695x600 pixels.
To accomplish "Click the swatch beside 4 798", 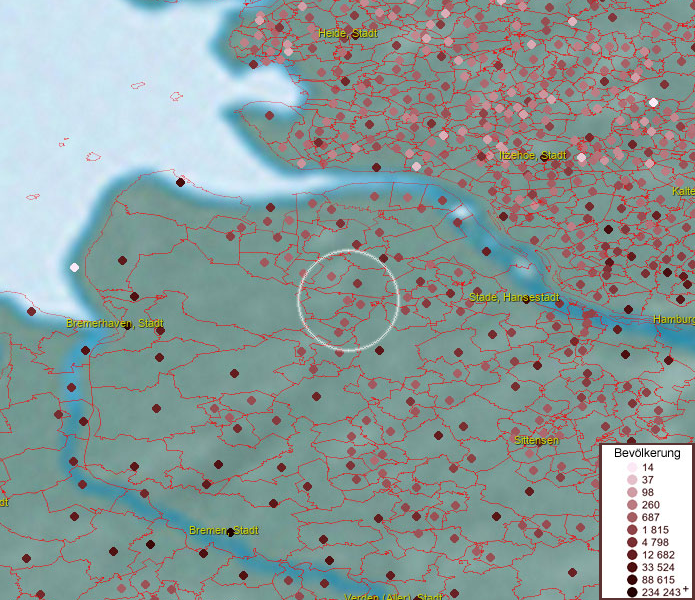I will [x=632, y=542].
